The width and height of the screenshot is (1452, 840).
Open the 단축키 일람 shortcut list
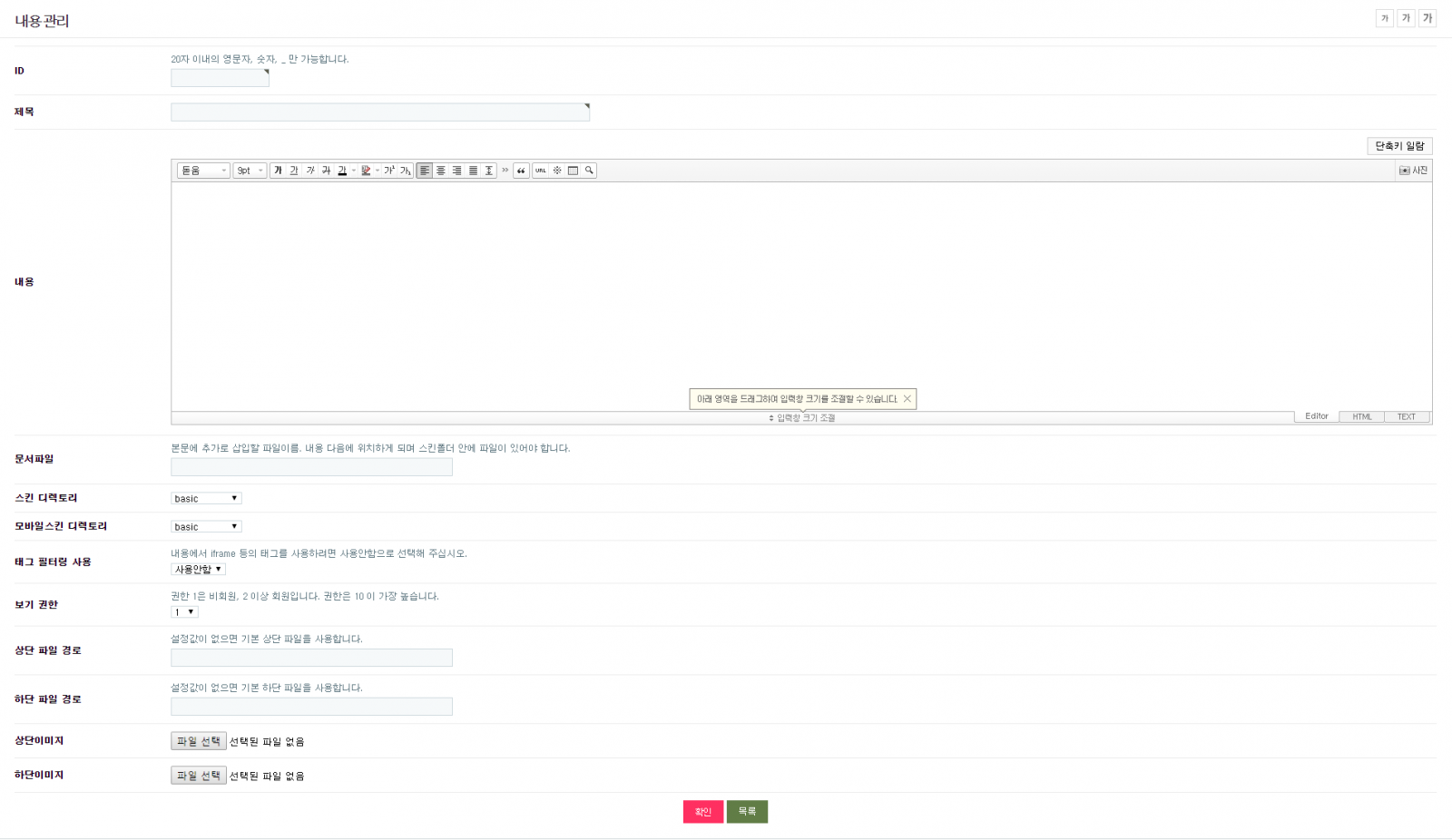point(1399,146)
